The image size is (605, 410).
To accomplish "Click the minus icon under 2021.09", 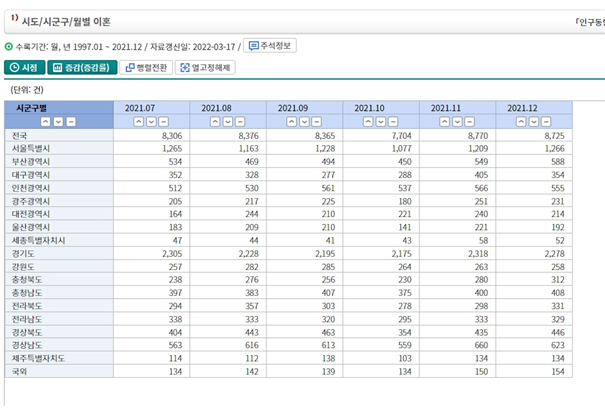I will (x=316, y=122).
